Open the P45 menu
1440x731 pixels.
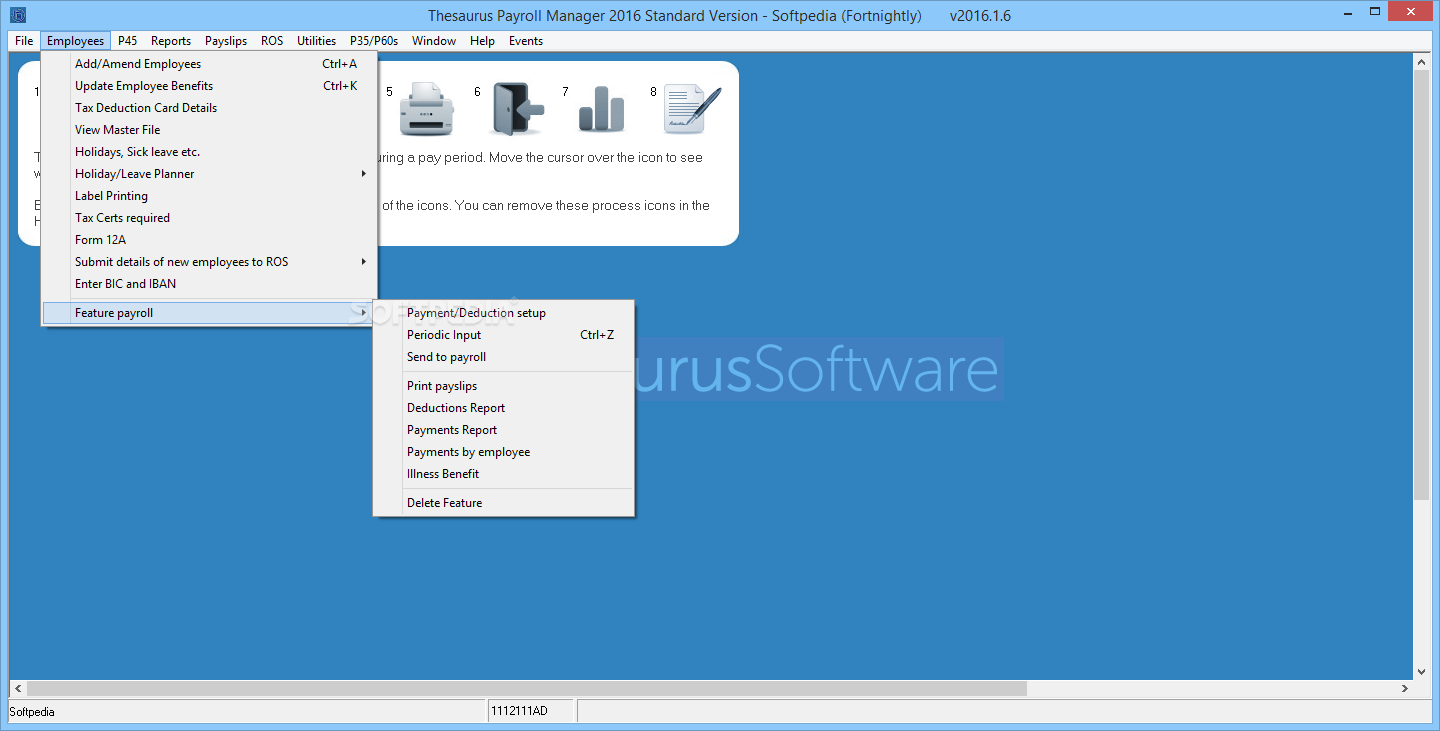(127, 41)
